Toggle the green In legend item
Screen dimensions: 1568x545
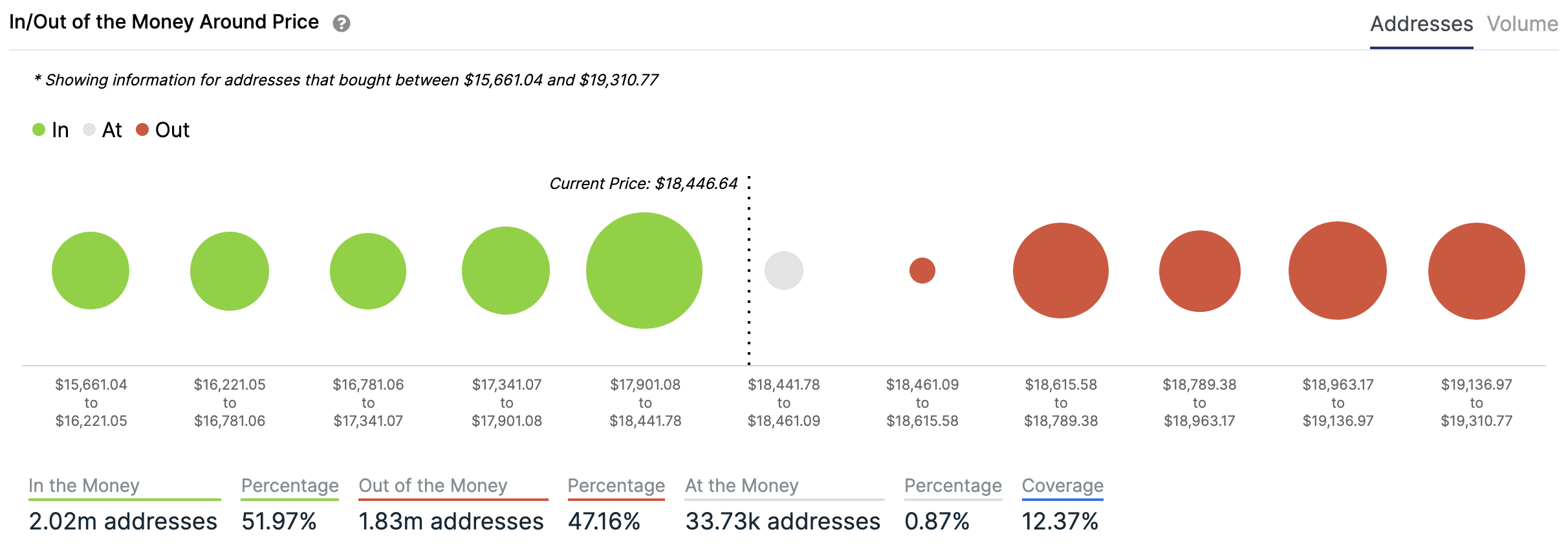(x=50, y=130)
